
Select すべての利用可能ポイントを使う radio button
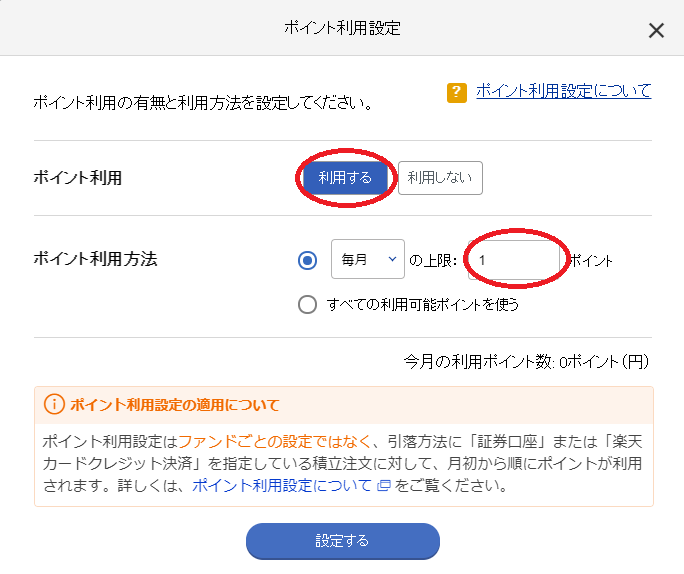[x=308, y=304]
